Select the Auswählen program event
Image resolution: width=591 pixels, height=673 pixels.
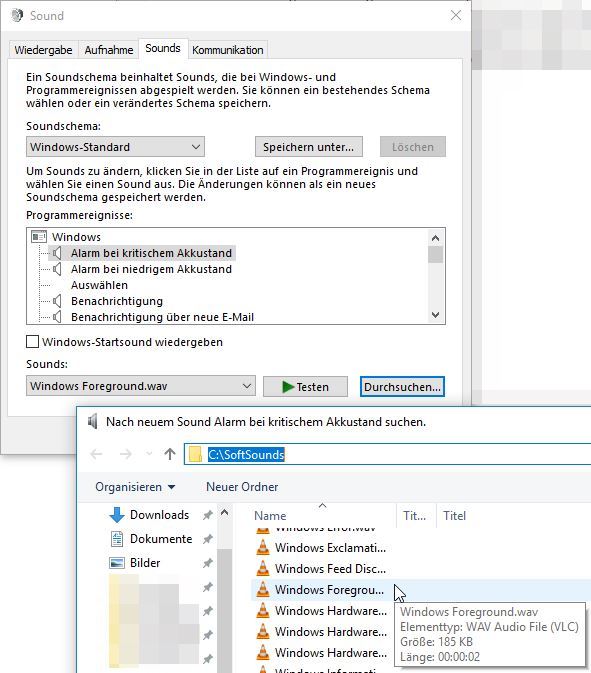tap(99, 285)
